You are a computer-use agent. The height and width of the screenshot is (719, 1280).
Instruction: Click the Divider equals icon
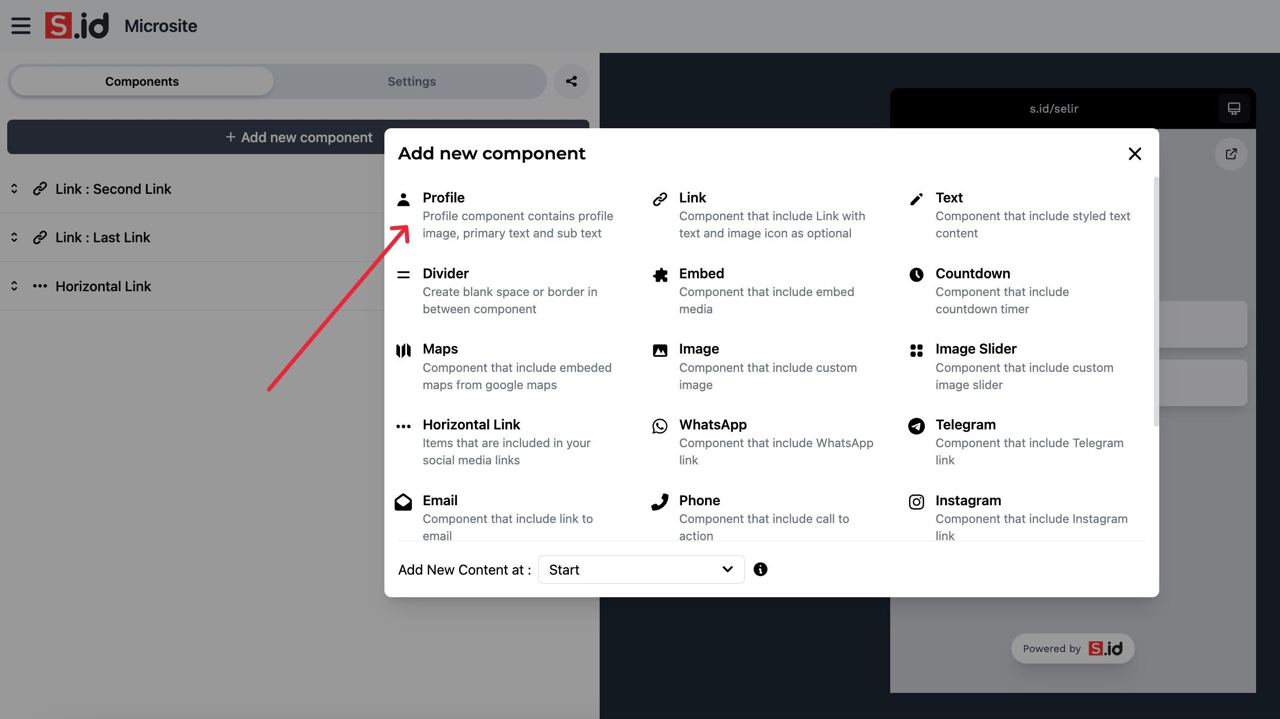tap(403, 274)
